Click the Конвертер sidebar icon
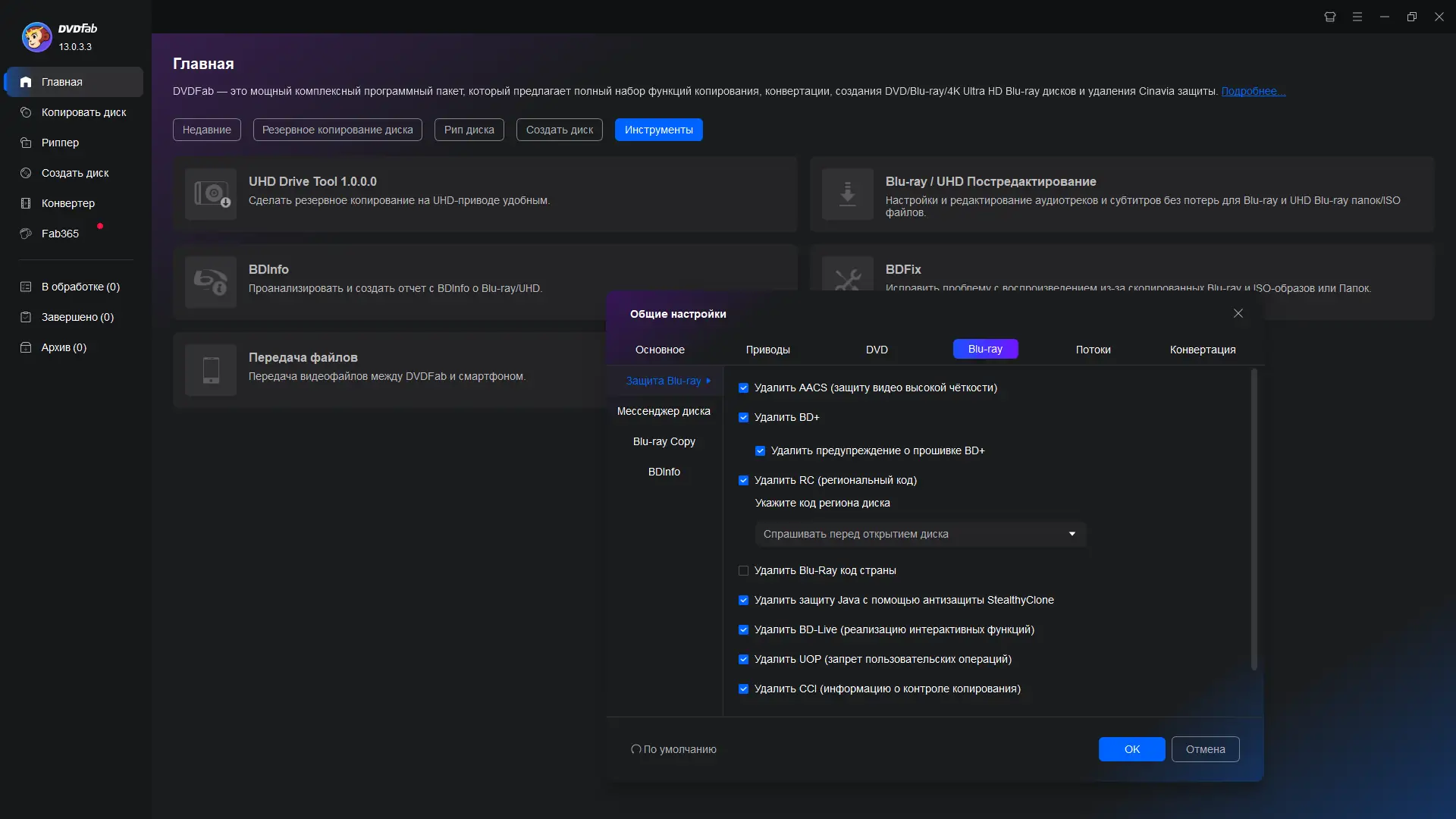Viewport: 1456px width, 819px height. coord(26,203)
